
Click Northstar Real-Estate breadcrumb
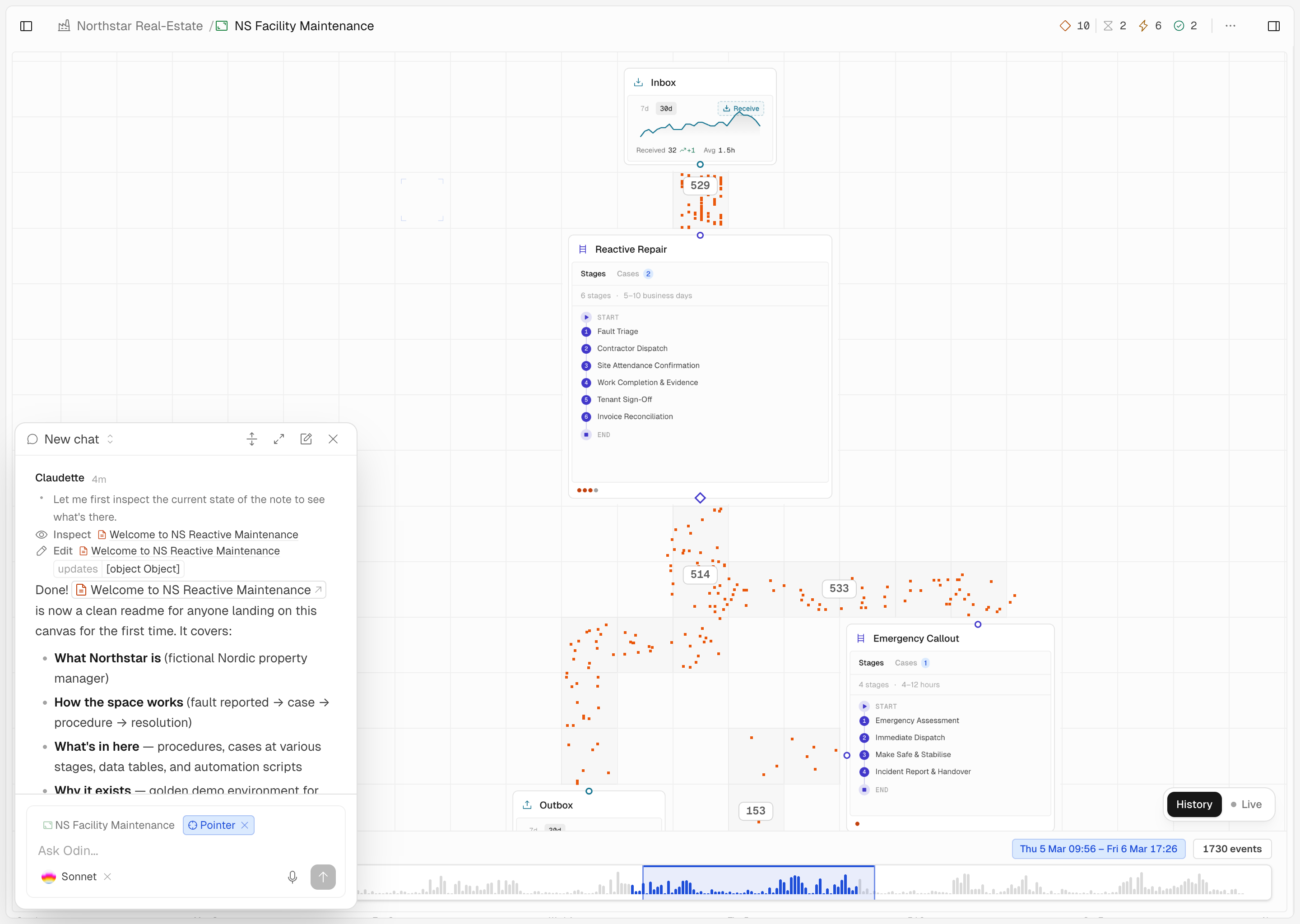(139, 26)
